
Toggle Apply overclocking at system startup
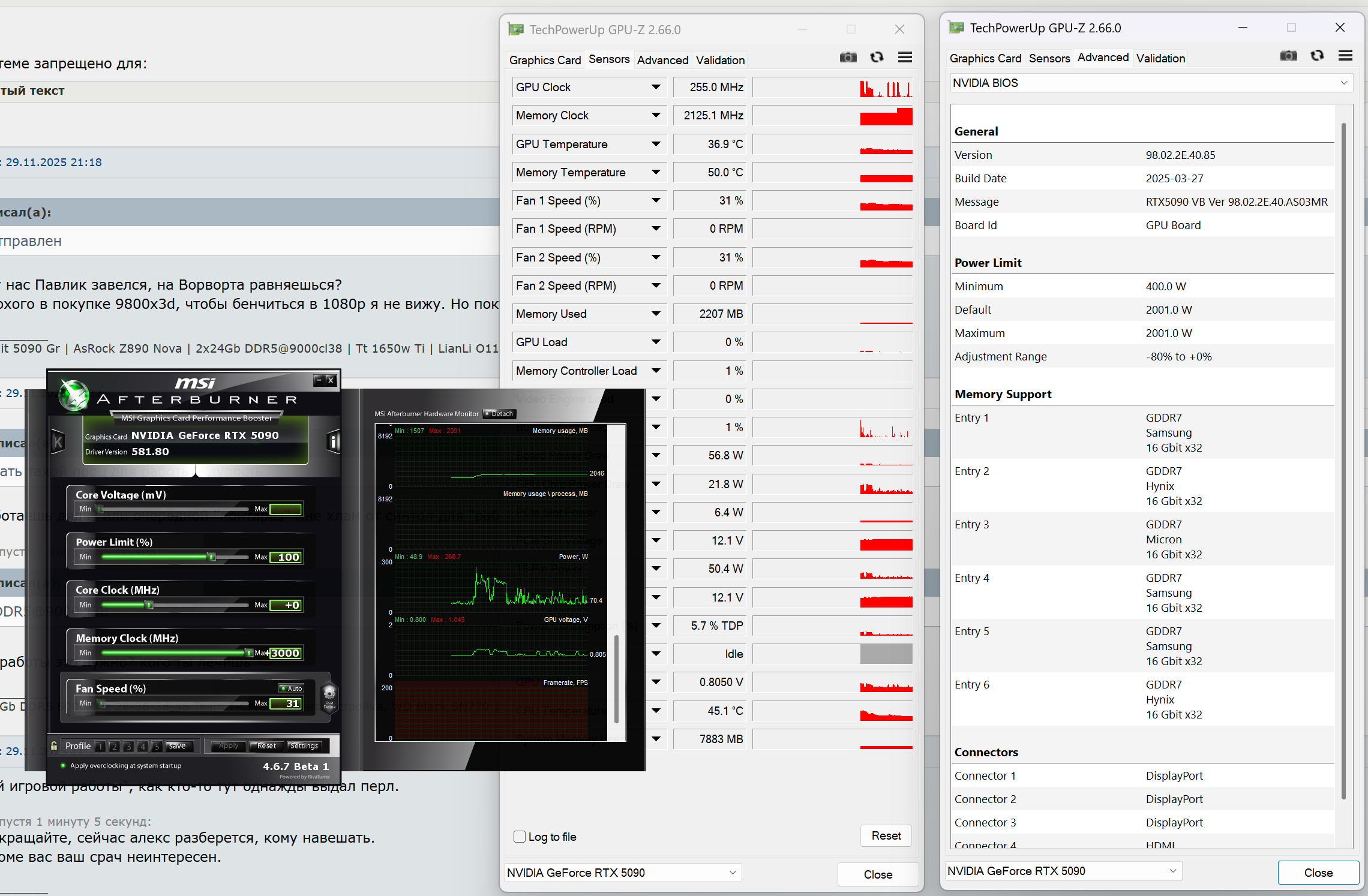coord(63,766)
